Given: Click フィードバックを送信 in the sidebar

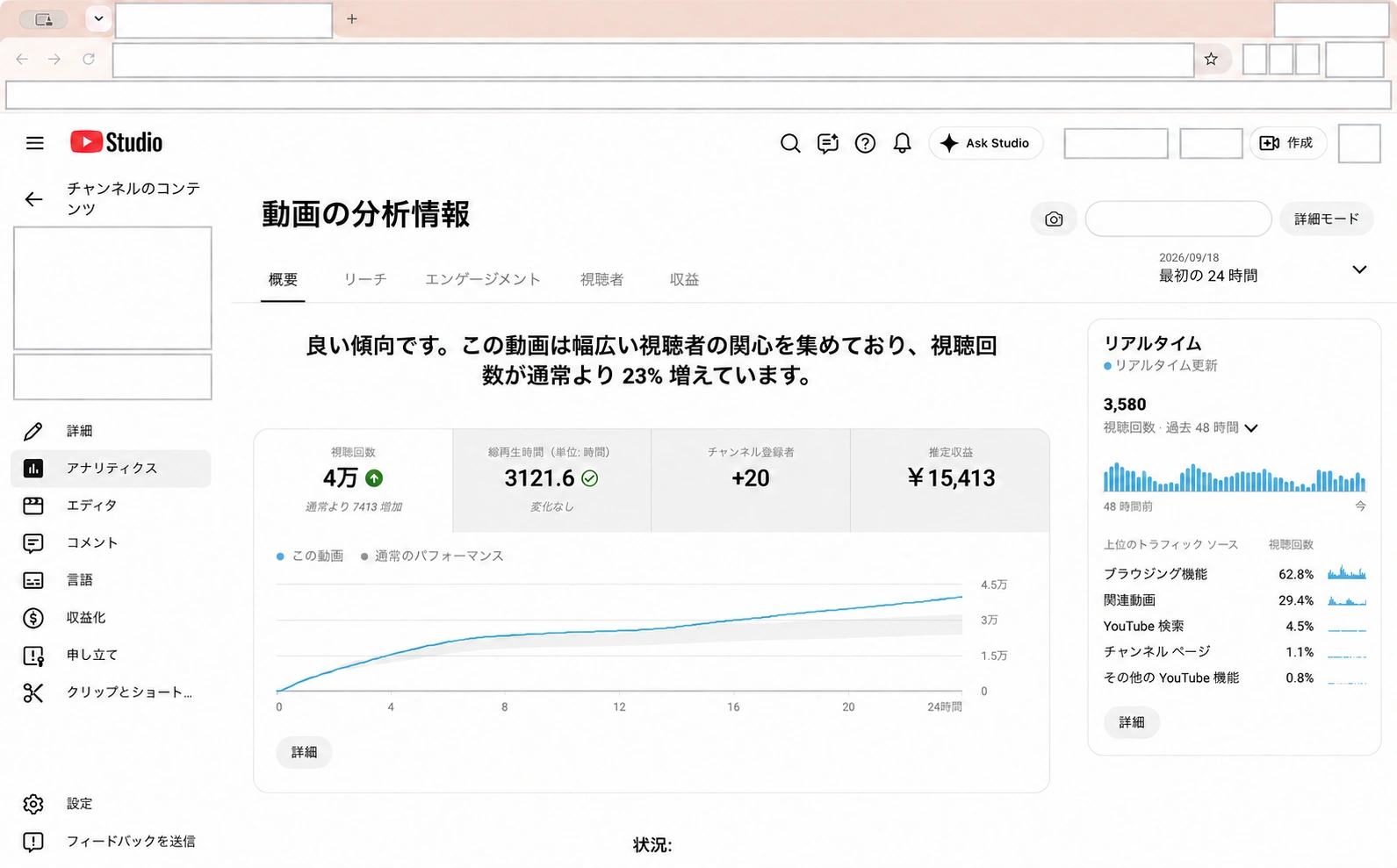Looking at the screenshot, I should [112, 842].
